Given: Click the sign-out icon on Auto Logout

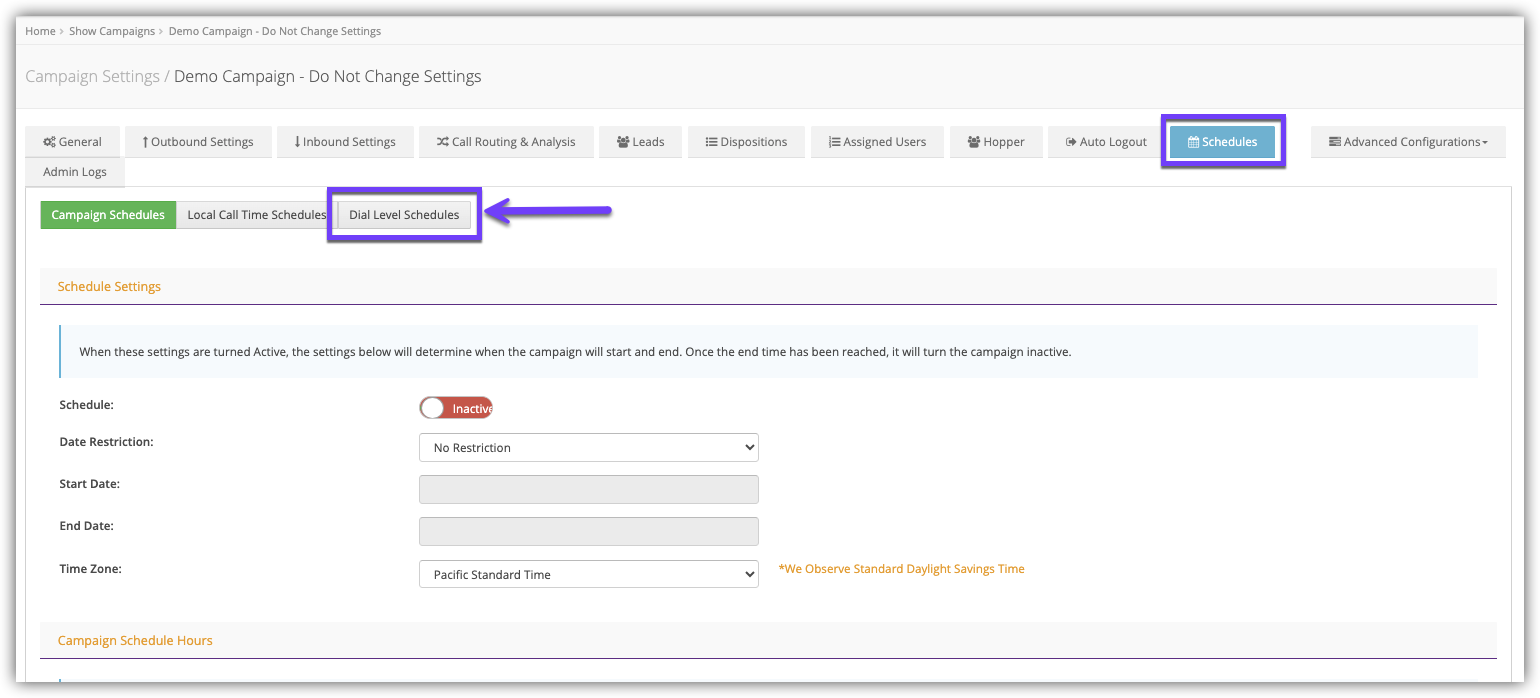Looking at the screenshot, I should click(x=1071, y=142).
